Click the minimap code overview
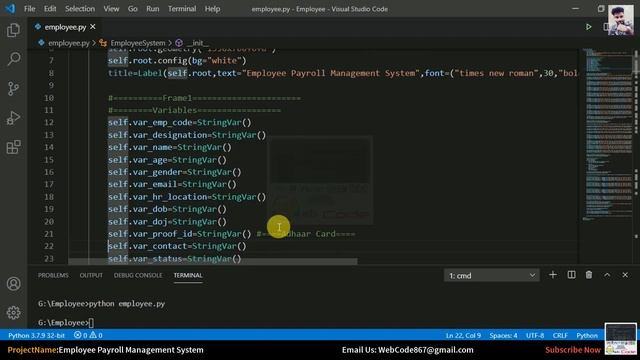 pyautogui.click(x=608, y=135)
